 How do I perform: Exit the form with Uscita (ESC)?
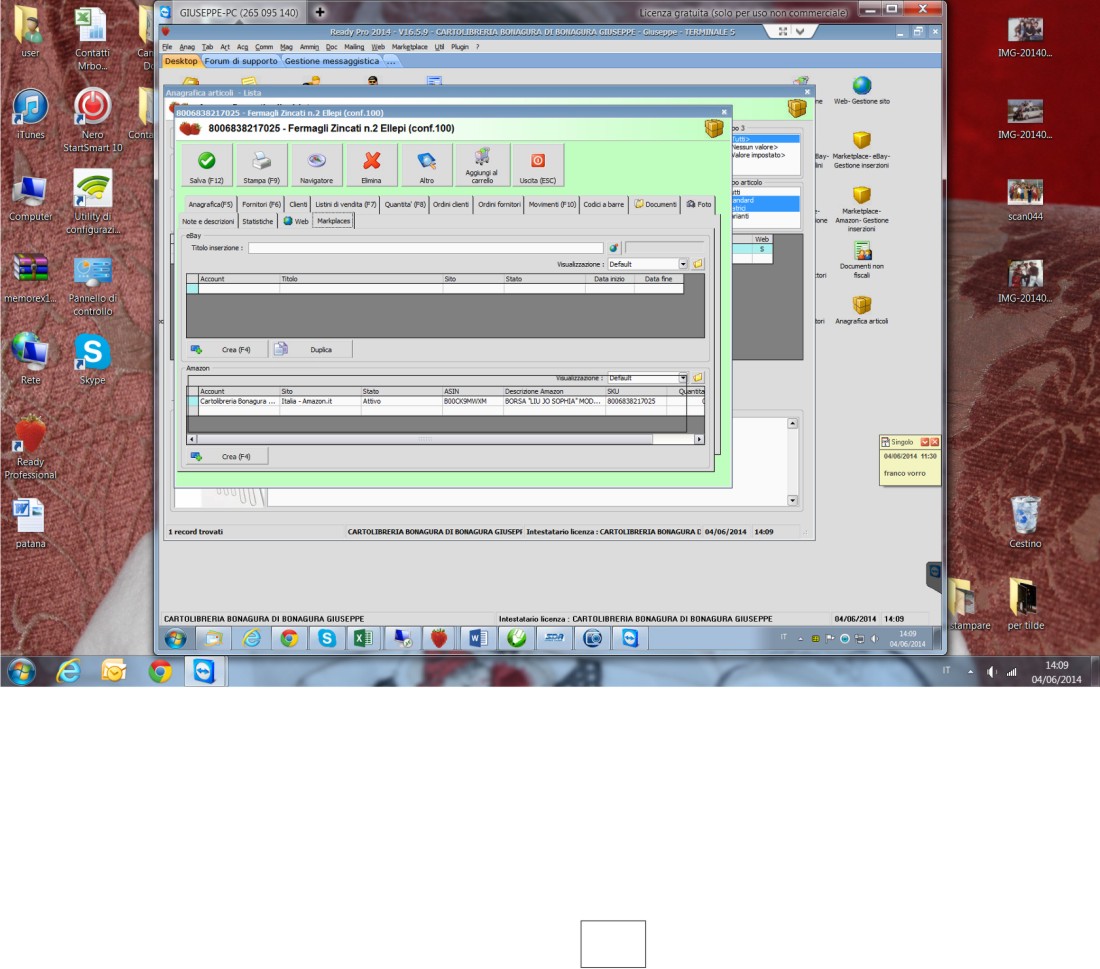point(537,166)
